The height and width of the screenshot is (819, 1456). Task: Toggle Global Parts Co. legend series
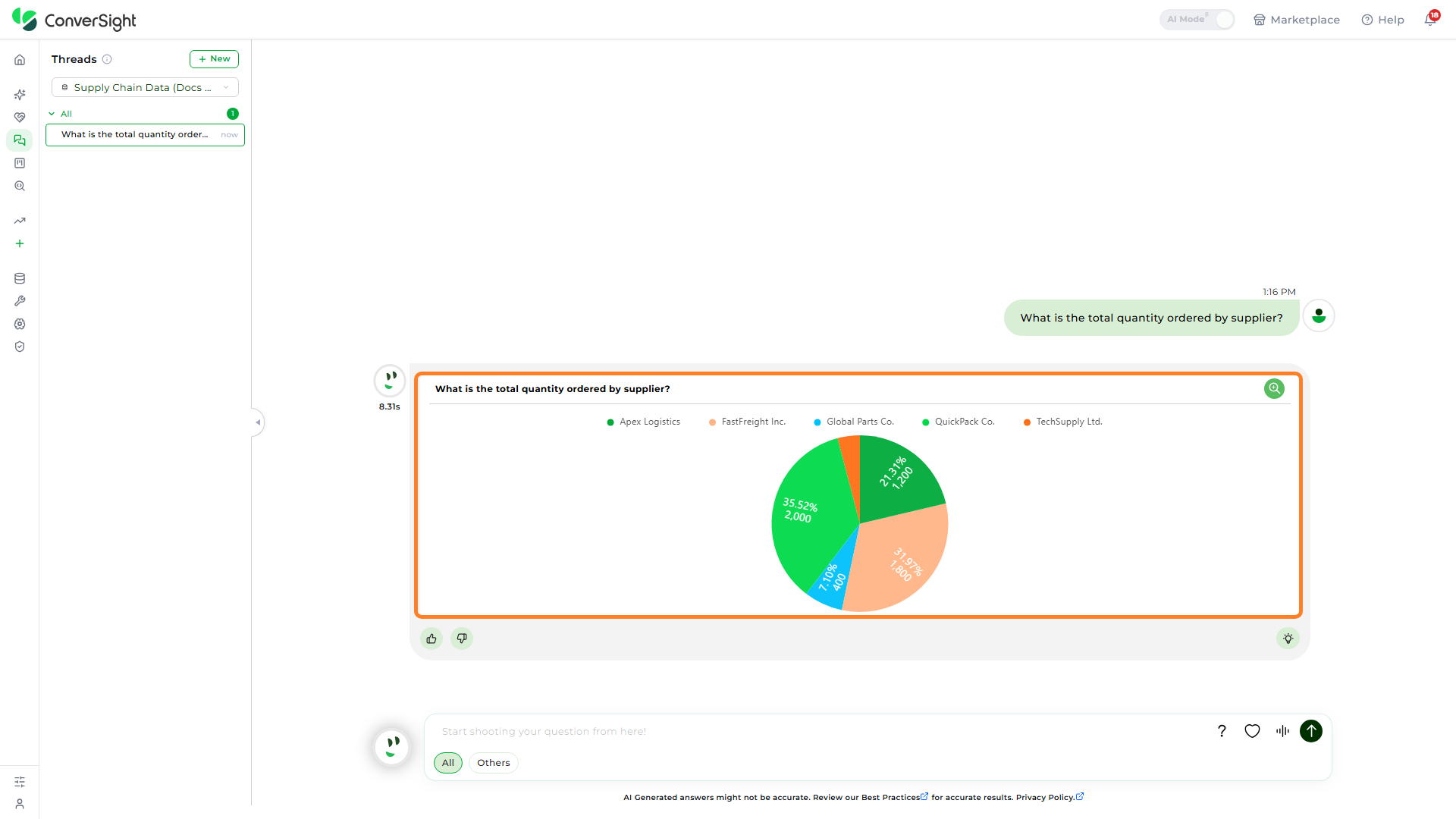tap(854, 422)
